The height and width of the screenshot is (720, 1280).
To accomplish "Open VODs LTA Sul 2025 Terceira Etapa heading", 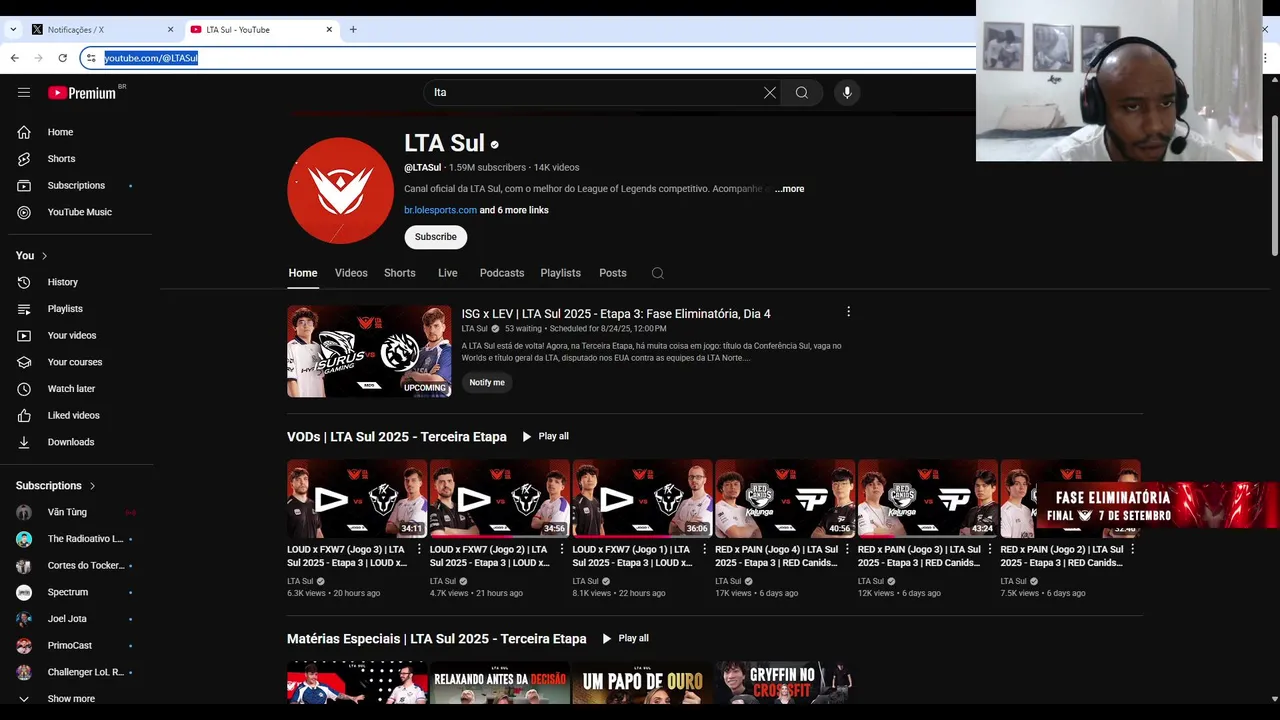I will pyautogui.click(x=397, y=437).
